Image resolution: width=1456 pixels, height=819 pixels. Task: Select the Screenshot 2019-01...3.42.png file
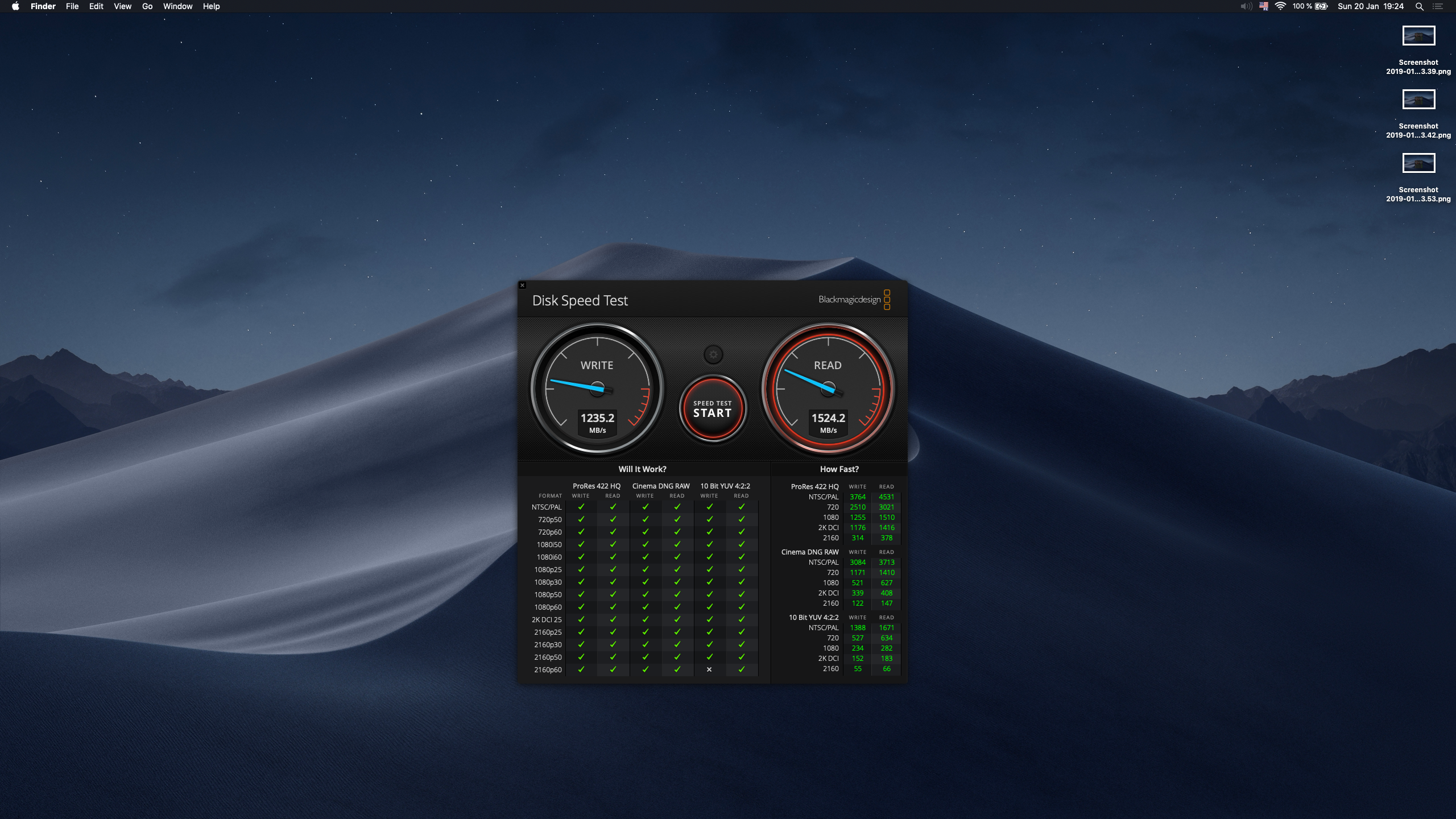(x=1418, y=100)
